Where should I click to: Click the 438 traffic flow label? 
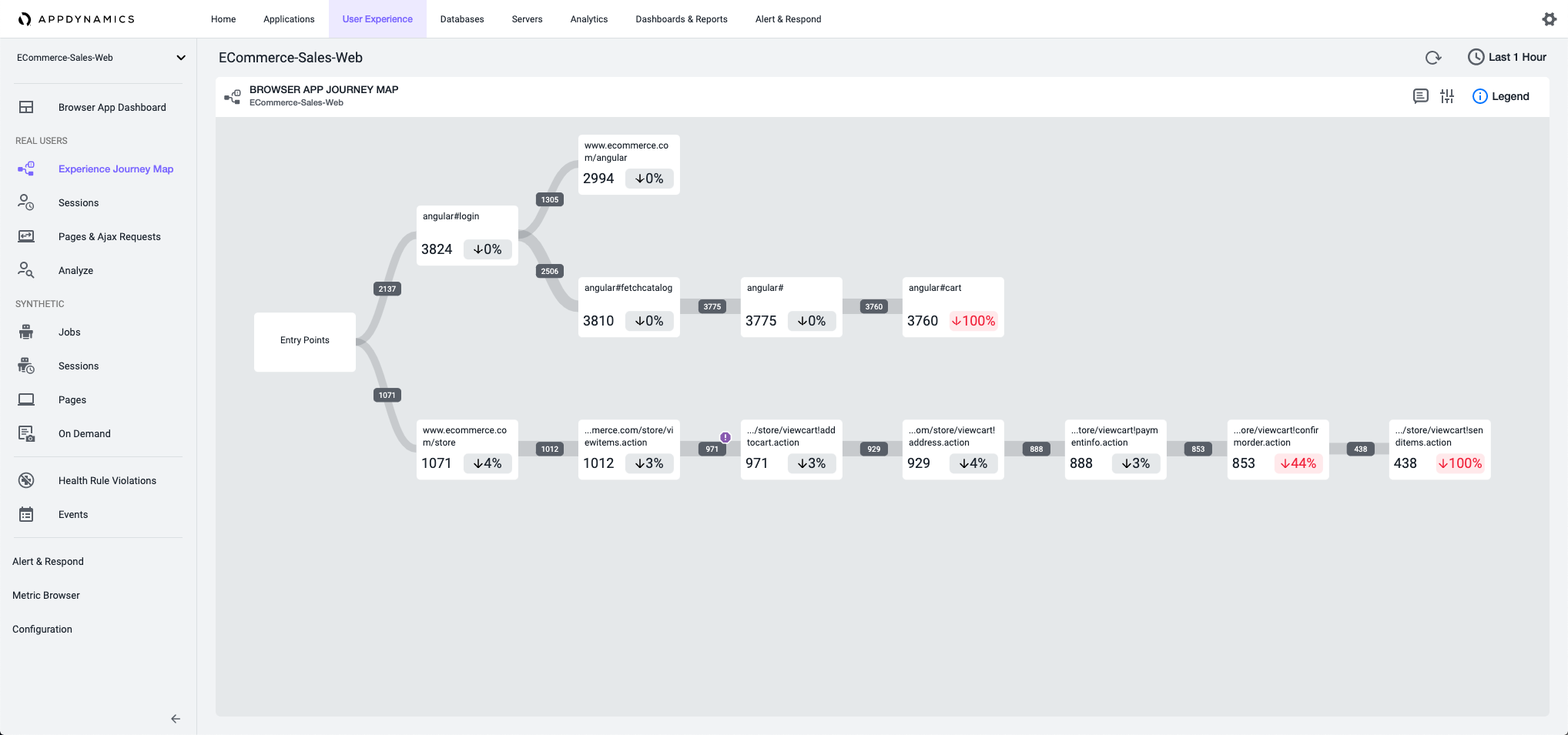click(x=1361, y=449)
